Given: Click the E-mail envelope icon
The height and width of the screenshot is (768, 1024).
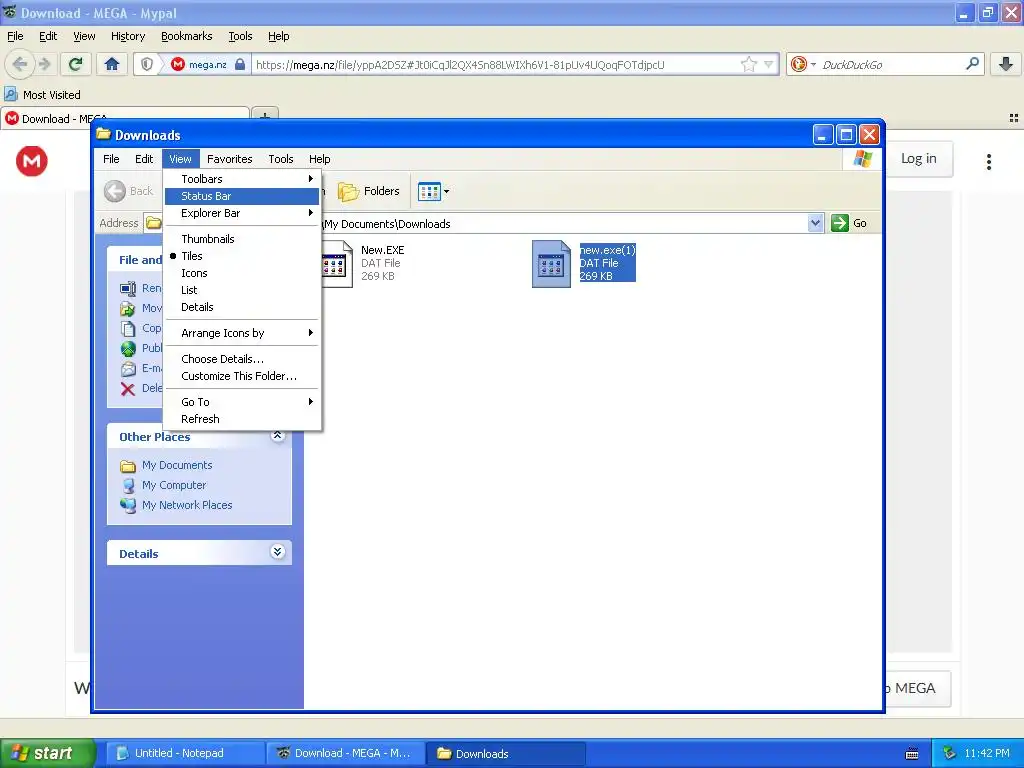Looking at the screenshot, I should [128, 369].
